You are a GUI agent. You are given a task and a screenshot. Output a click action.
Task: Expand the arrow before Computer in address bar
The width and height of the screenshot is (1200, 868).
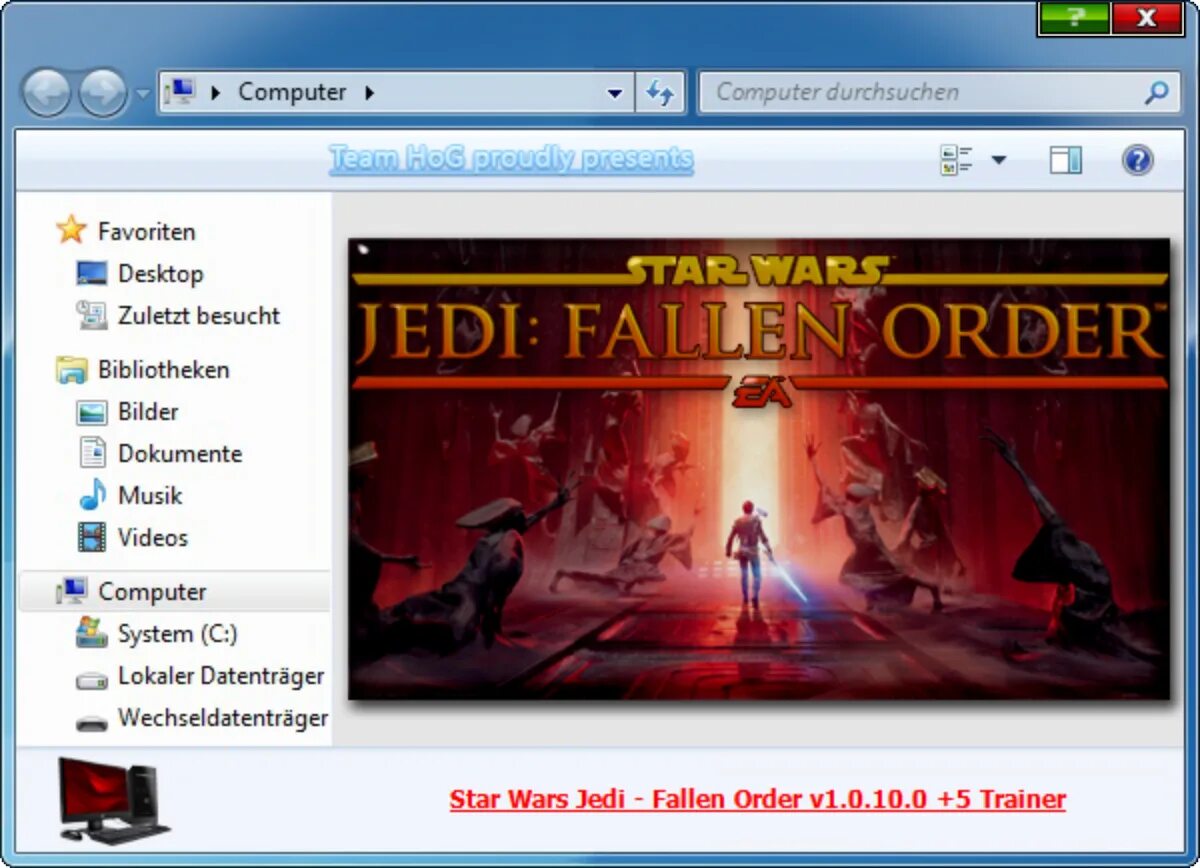pos(215,93)
